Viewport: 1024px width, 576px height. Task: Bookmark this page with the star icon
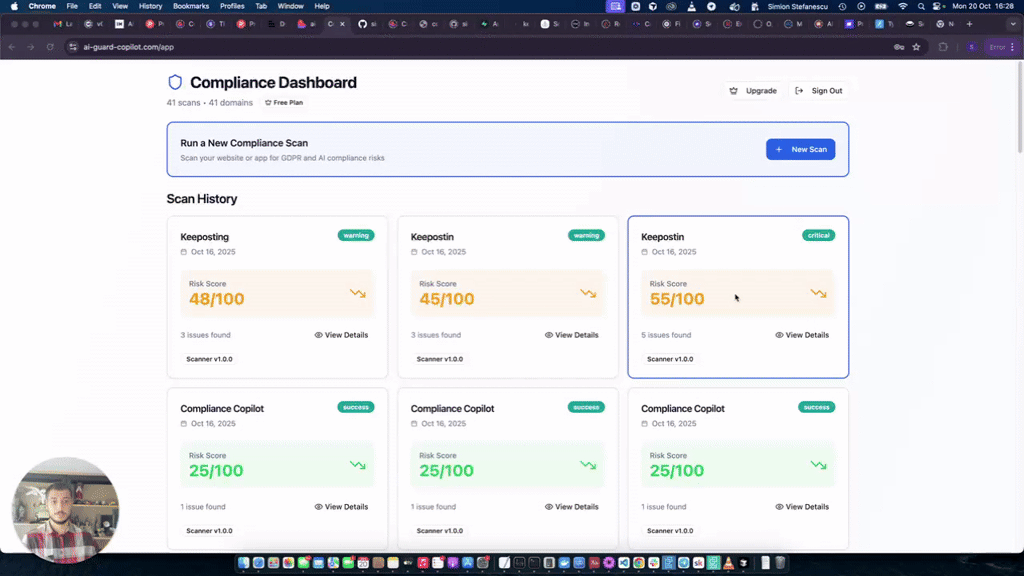[916, 47]
